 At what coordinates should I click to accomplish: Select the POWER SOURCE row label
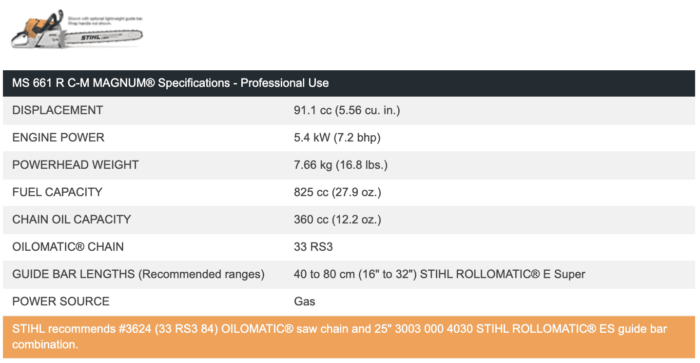(61, 301)
